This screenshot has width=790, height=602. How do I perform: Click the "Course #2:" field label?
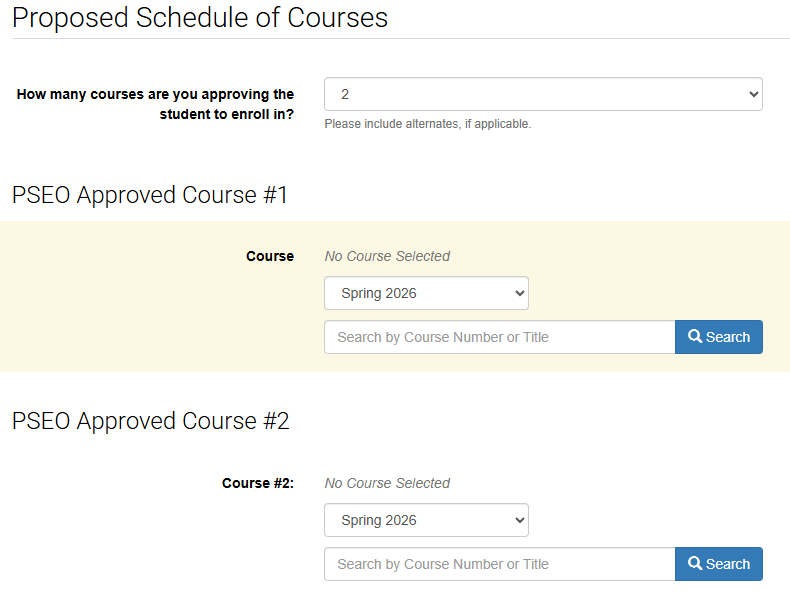[x=258, y=483]
